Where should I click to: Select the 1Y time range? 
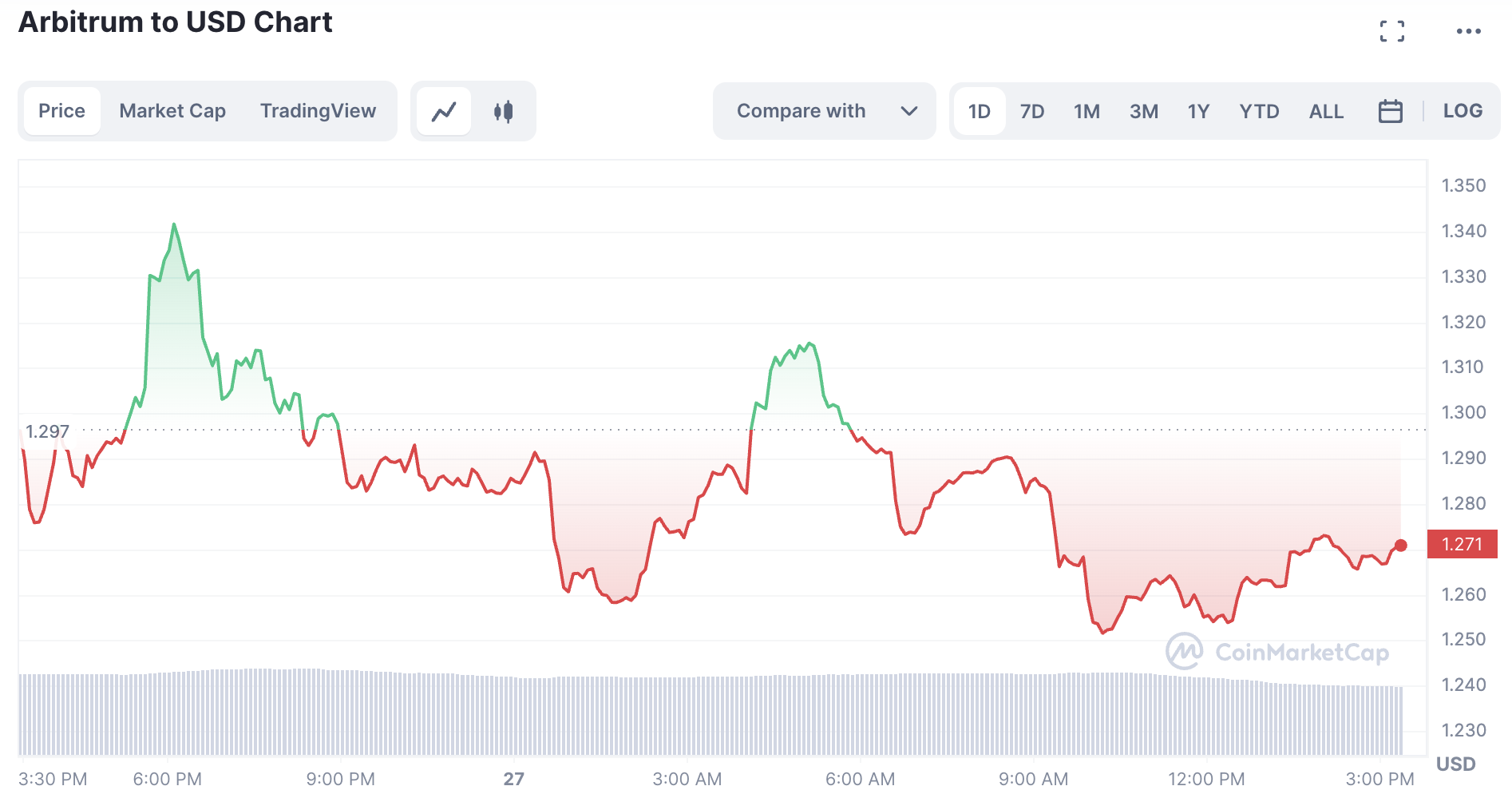pos(1198,111)
